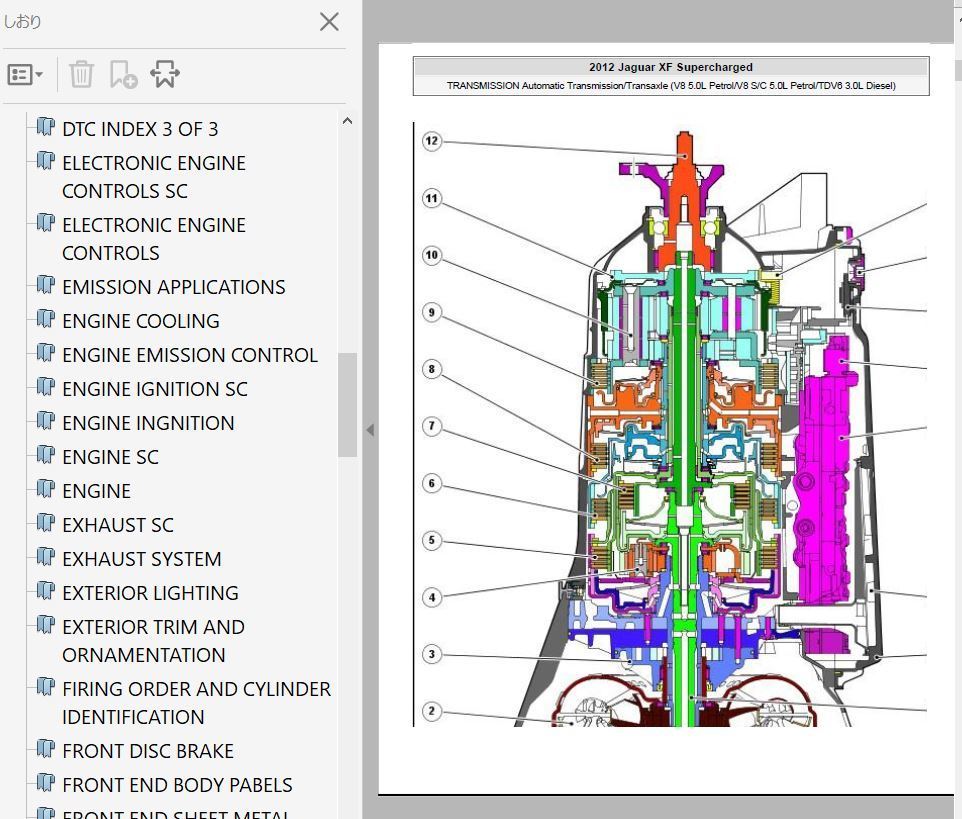
Task: Collapse the side panel with the arrow
Action: (x=370, y=430)
